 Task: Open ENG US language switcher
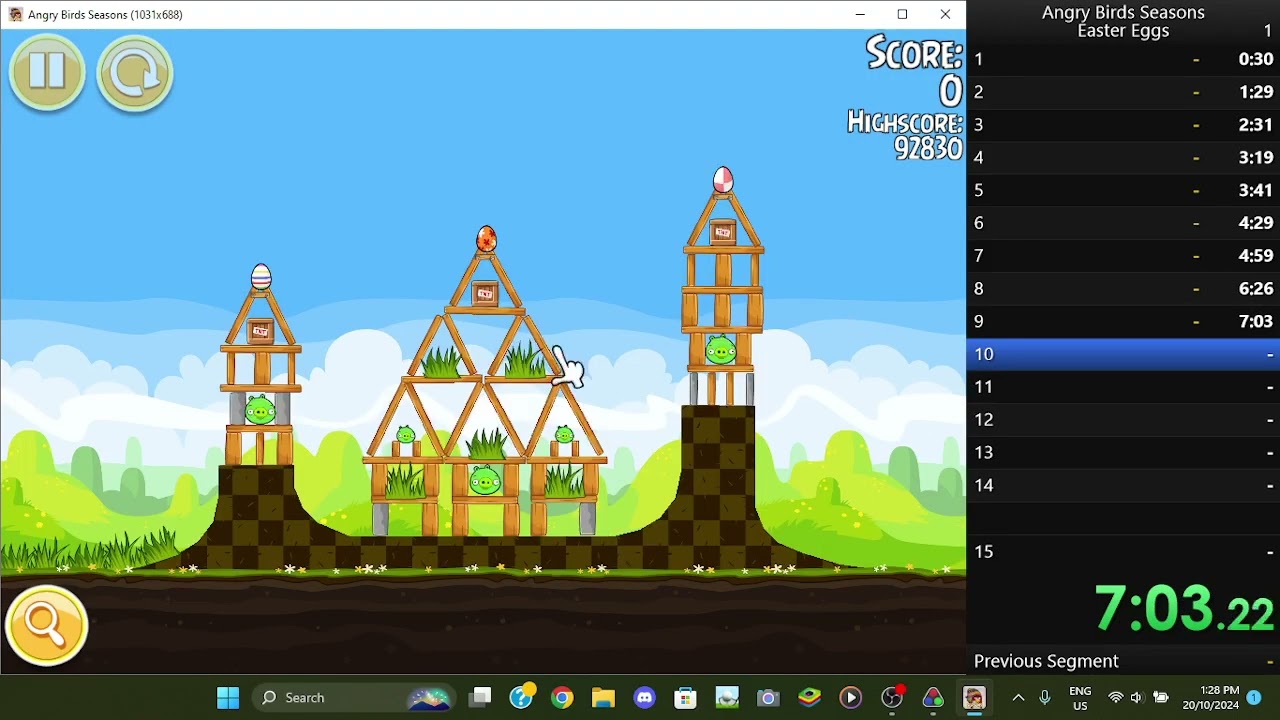pyautogui.click(x=1080, y=698)
